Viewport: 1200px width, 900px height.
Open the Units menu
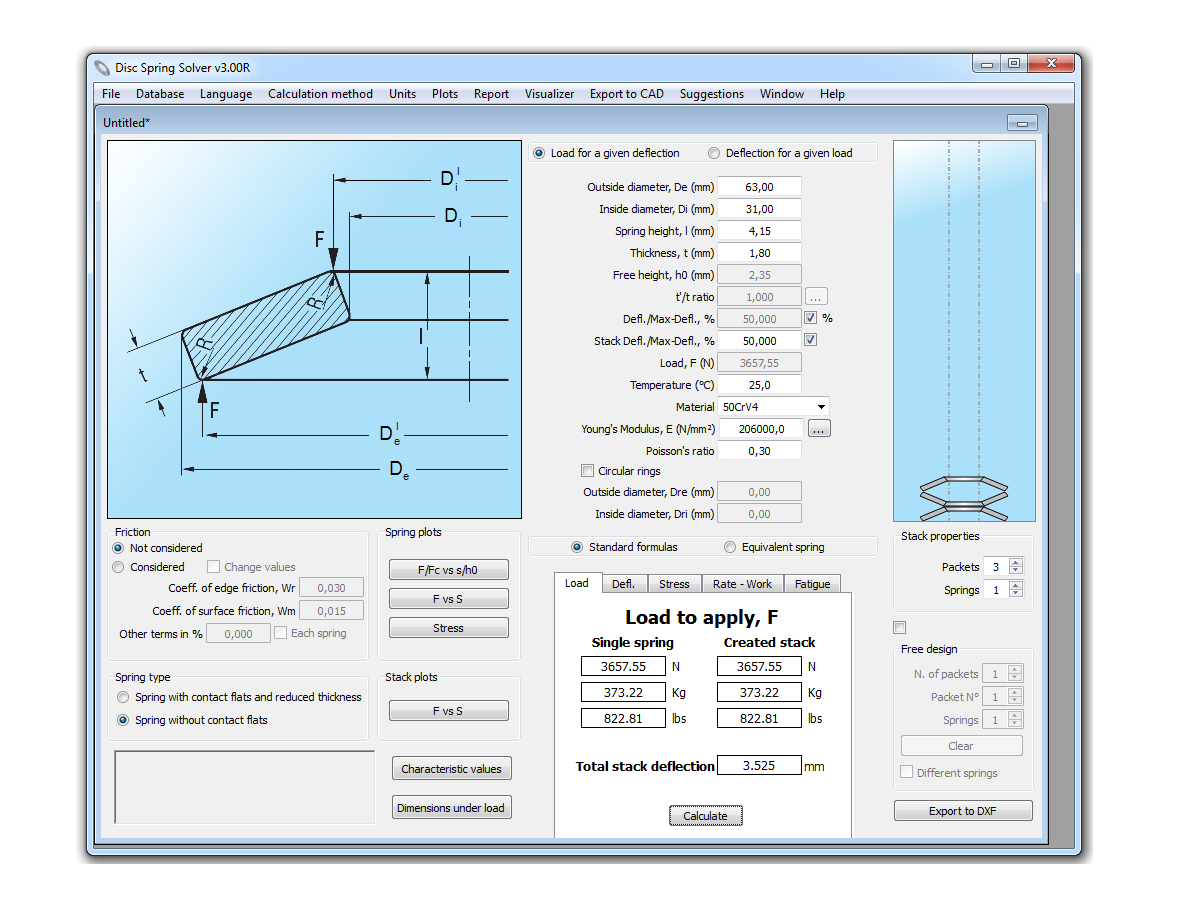(x=403, y=94)
